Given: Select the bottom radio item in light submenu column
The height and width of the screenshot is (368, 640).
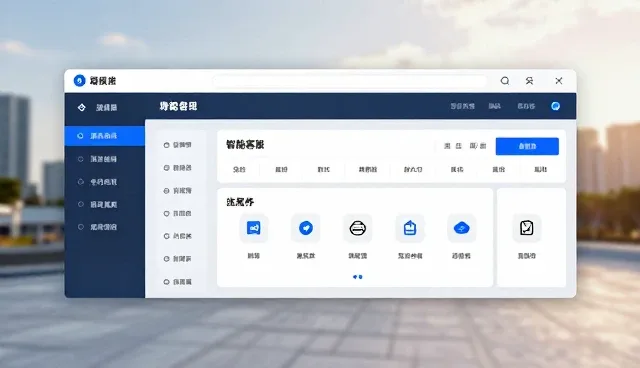Looking at the screenshot, I should (x=178, y=282).
